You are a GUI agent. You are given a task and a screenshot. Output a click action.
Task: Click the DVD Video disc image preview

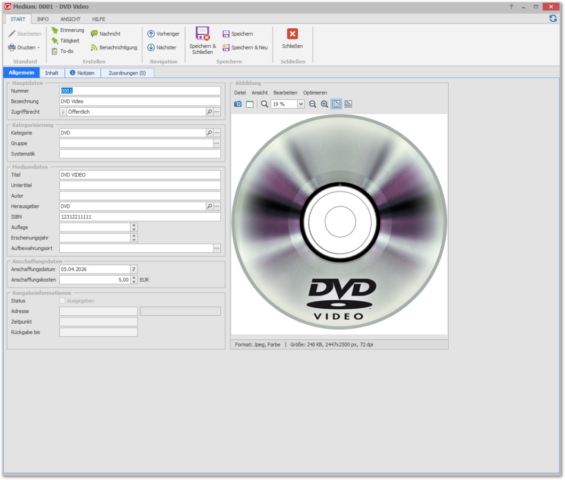[339, 222]
